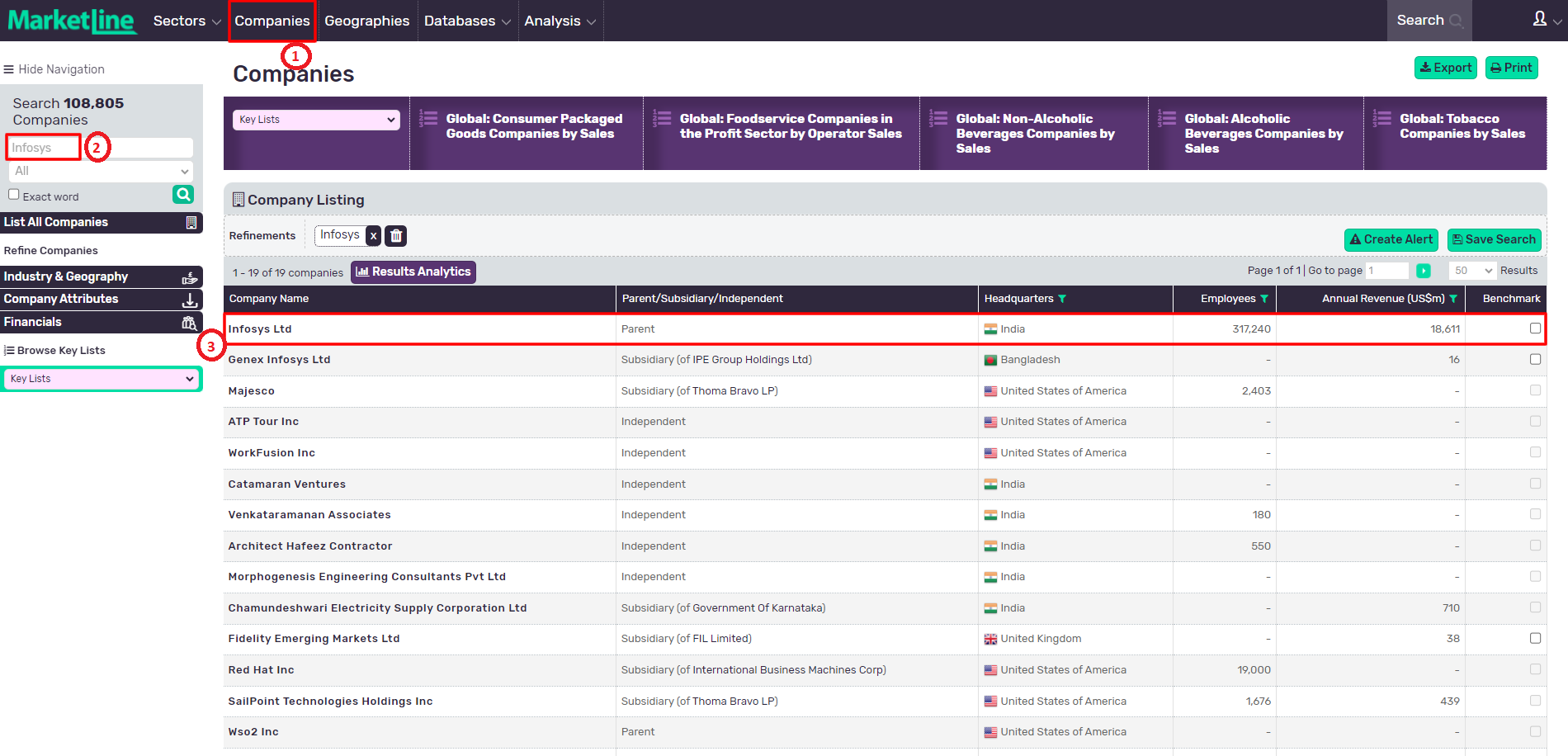Open the Analysis dropdown menu

[560, 21]
